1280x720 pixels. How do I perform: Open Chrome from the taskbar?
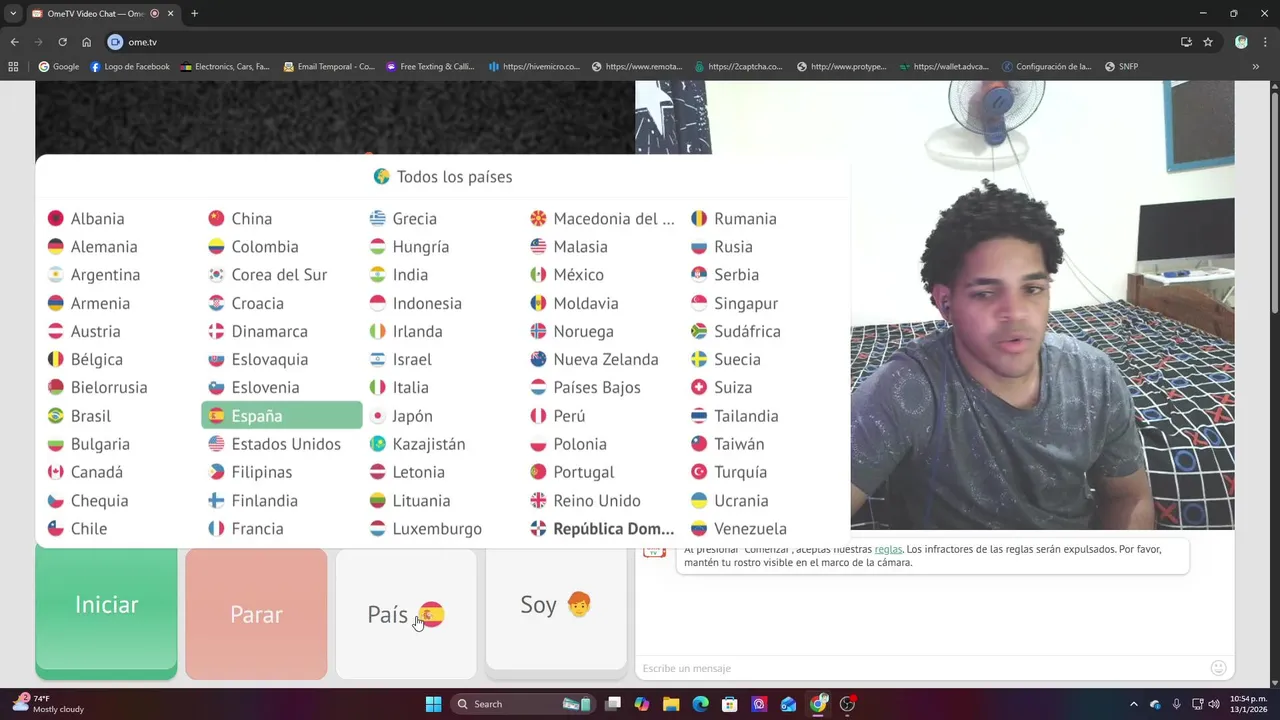(x=819, y=704)
